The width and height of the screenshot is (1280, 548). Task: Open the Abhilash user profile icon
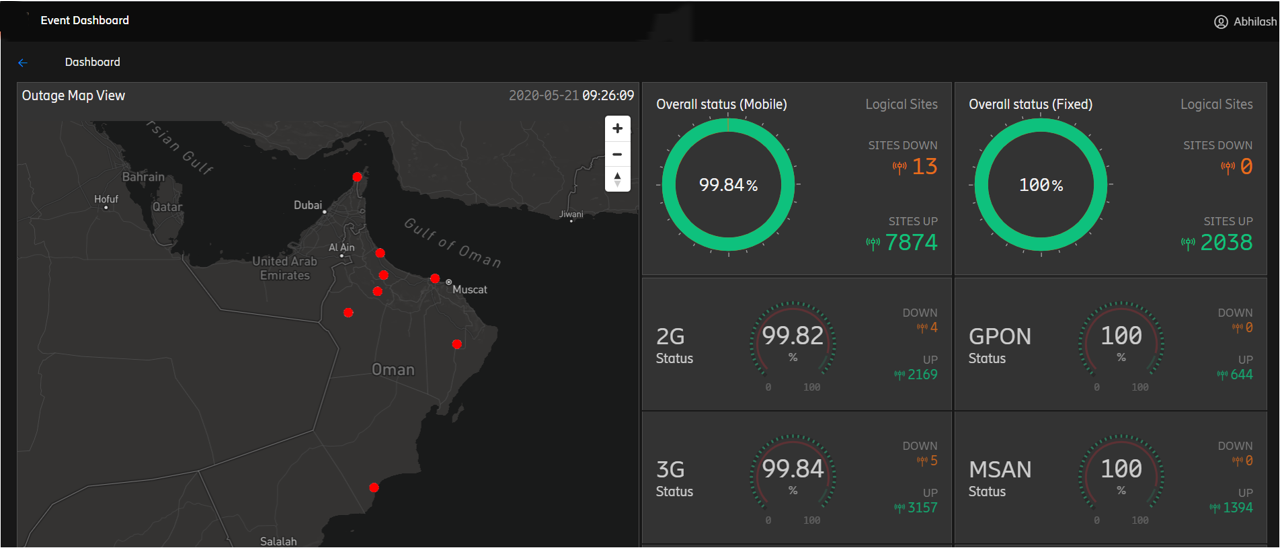[x=1220, y=22]
